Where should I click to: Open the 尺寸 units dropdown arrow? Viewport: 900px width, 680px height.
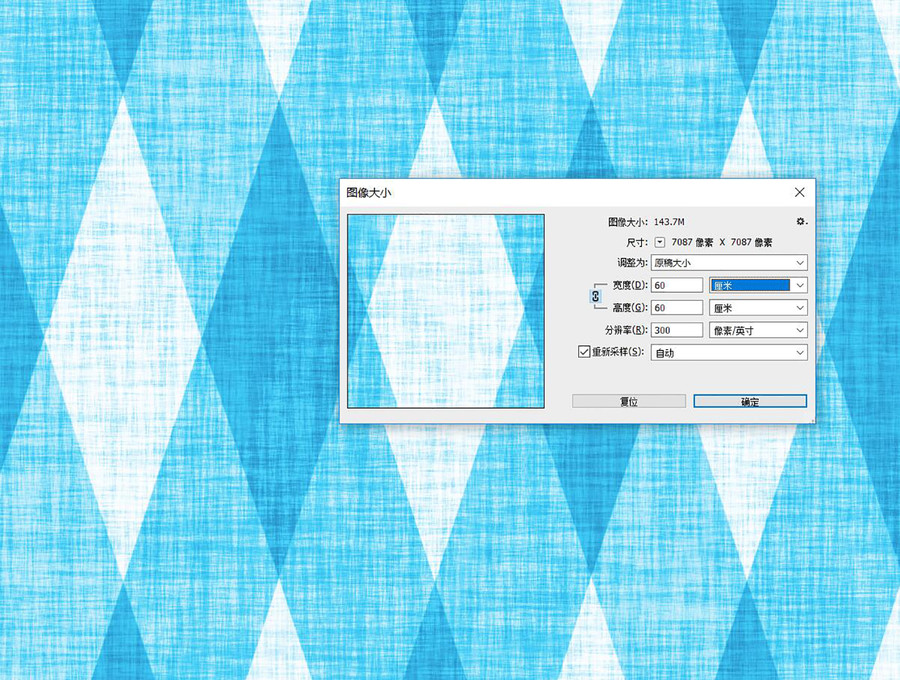click(x=660, y=242)
